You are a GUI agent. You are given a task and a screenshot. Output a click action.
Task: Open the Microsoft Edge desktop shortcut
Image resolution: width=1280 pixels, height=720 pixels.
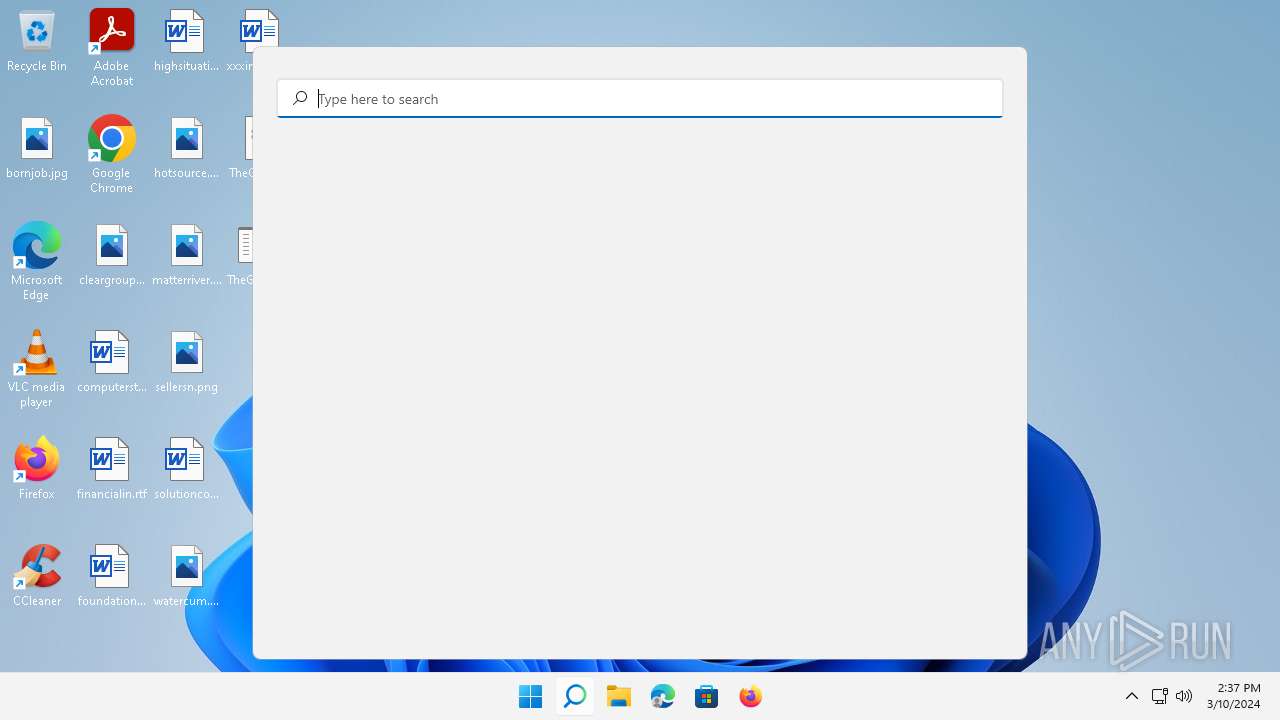(37, 262)
